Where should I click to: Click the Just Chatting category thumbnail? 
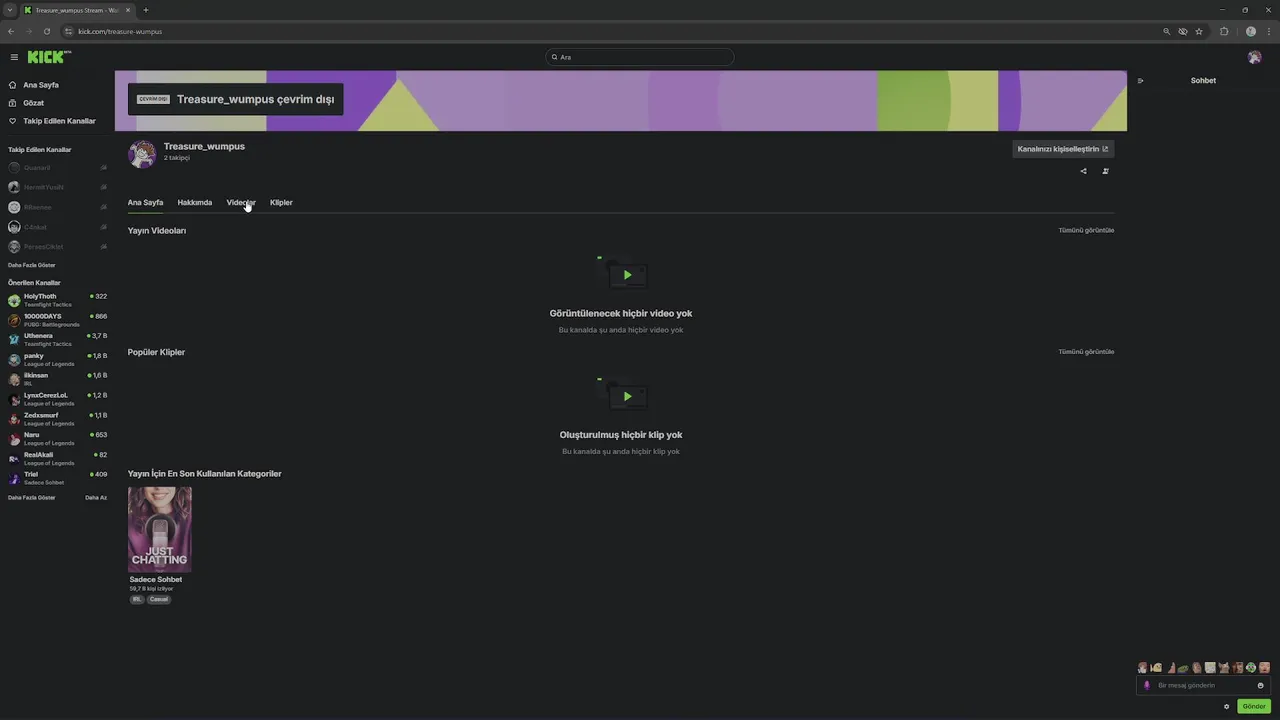click(x=160, y=529)
